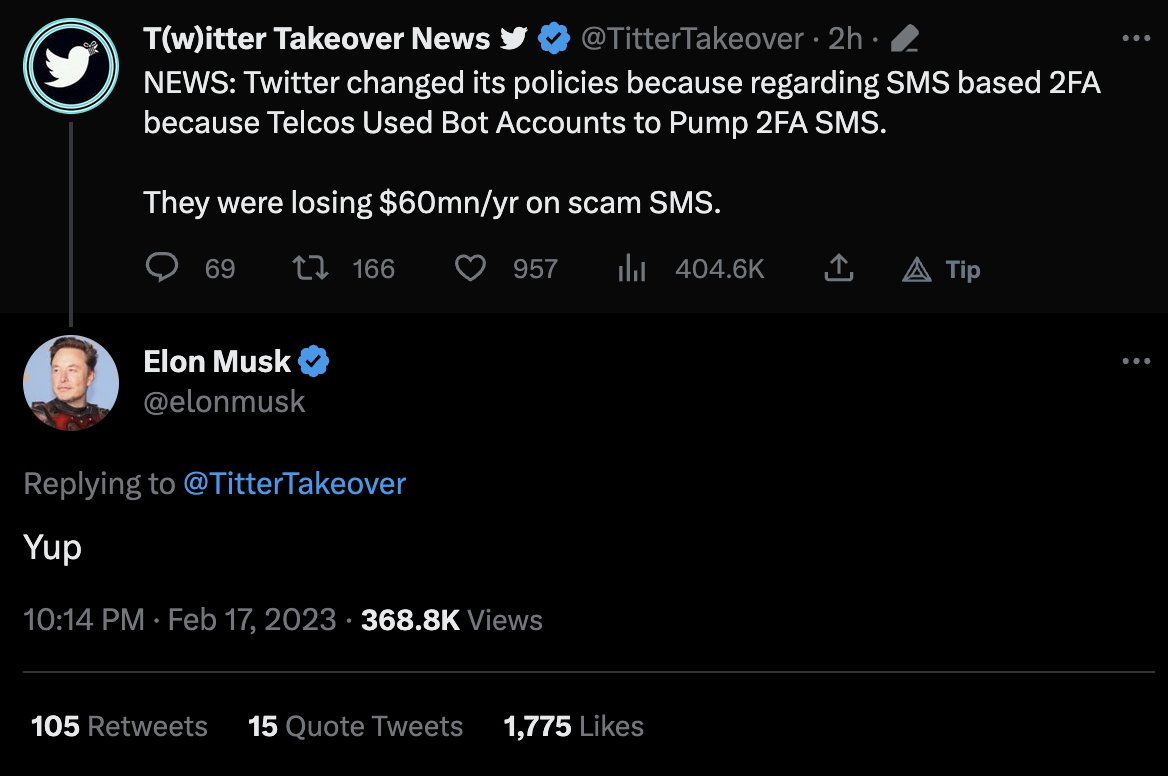This screenshot has height=776, width=1168.
Task: Click the blue verified badge beside Elon Musk
Action: [x=314, y=361]
